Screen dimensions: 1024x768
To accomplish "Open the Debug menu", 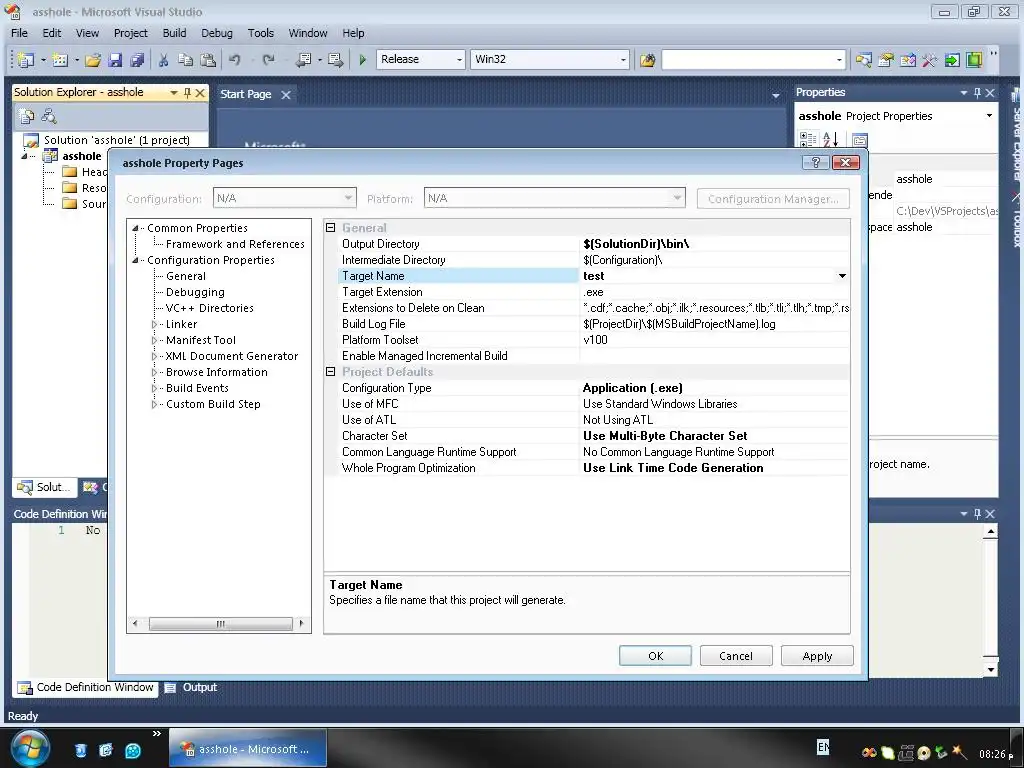I will [x=217, y=33].
